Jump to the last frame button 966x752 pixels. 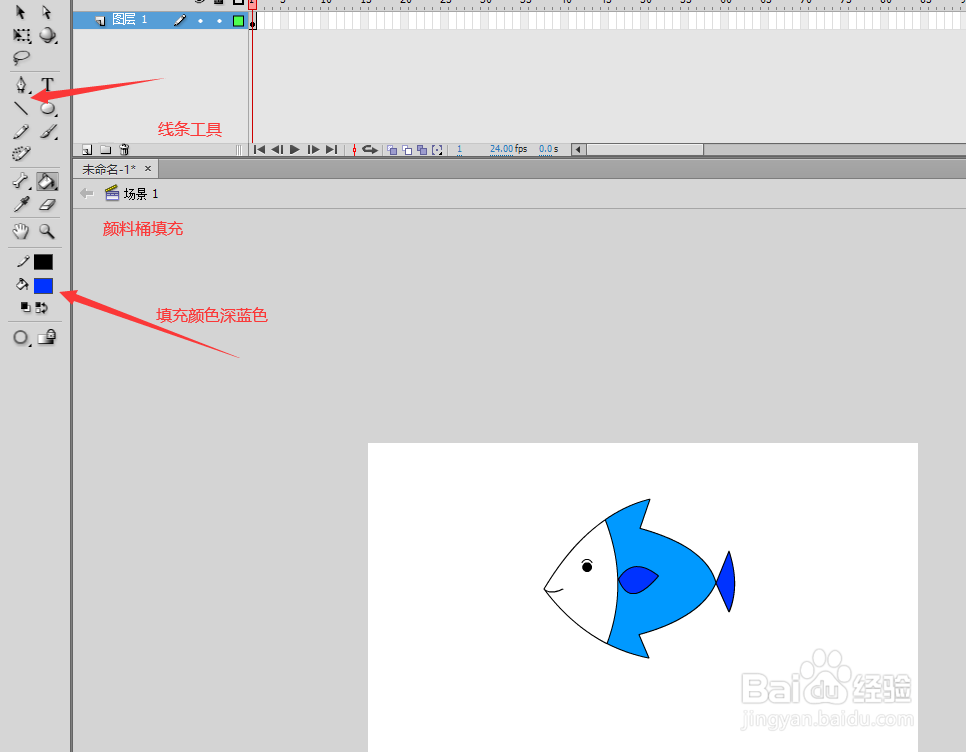click(331, 149)
